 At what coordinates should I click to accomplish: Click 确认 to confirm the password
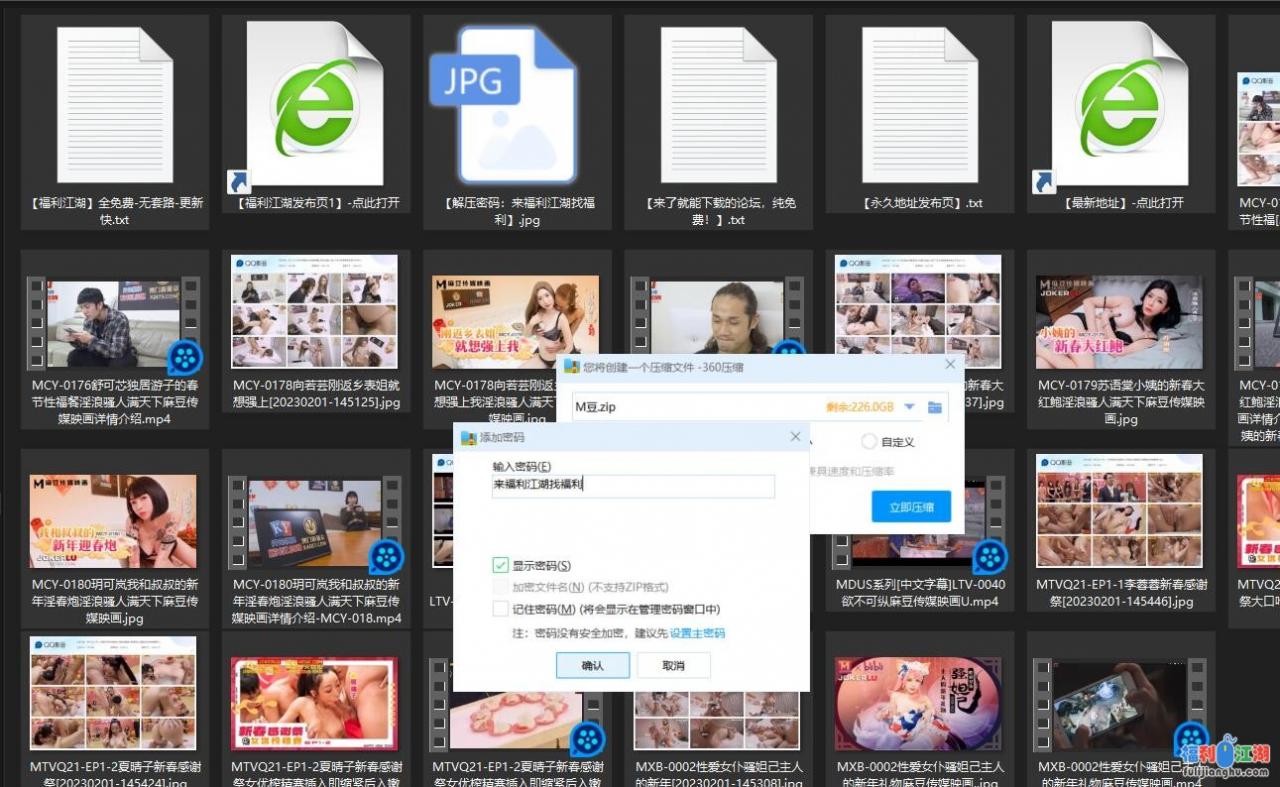[x=592, y=665]
